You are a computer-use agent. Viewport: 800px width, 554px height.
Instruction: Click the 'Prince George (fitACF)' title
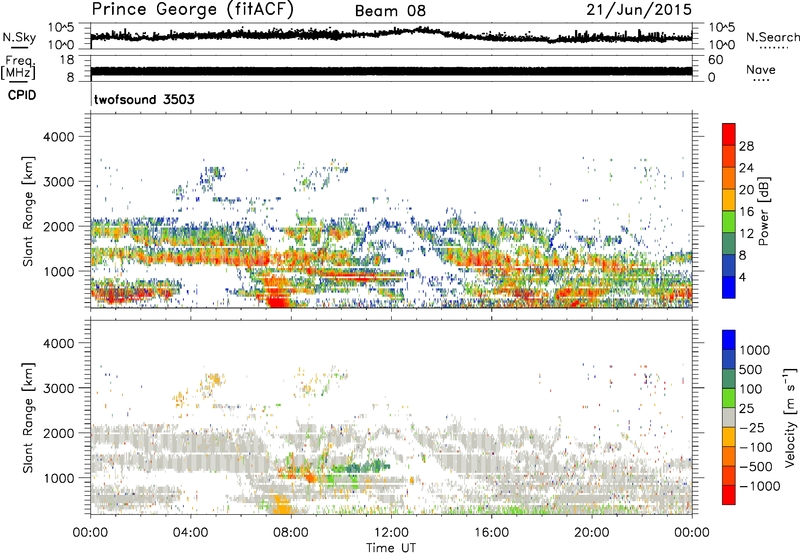tap(193, 9)
